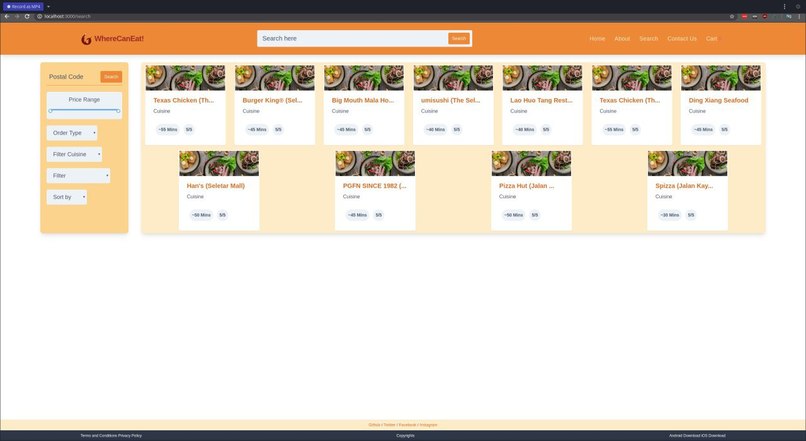The image size is (806, 441).
Task: Open the Facebook footer link
Action: (408, 425)
